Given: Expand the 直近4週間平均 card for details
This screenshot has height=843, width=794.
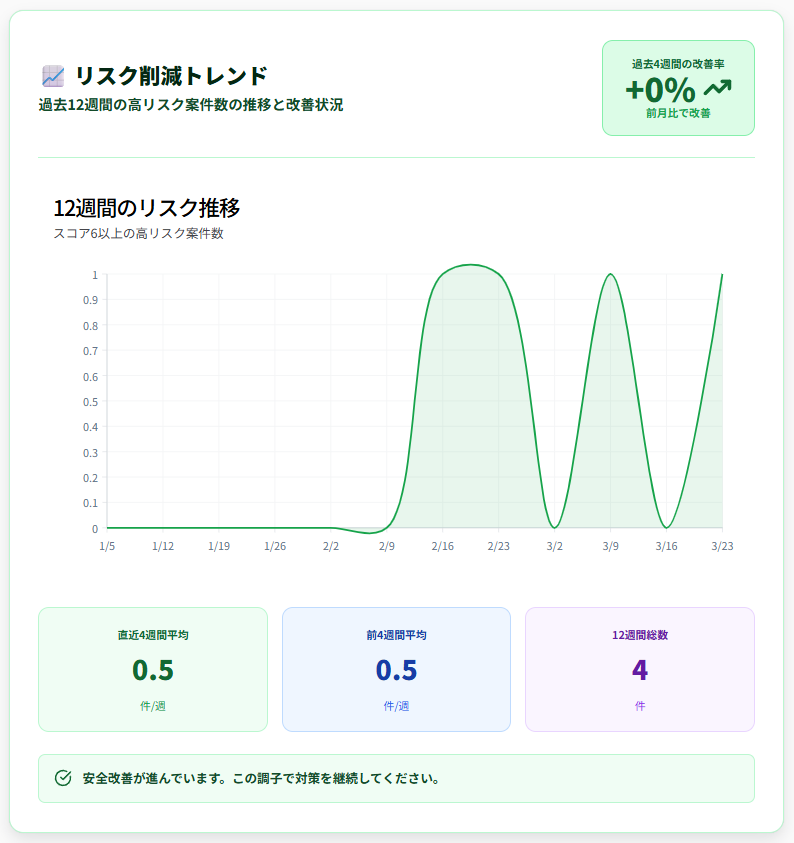Looking at the screenshot, I should click(x=152, y=668).
